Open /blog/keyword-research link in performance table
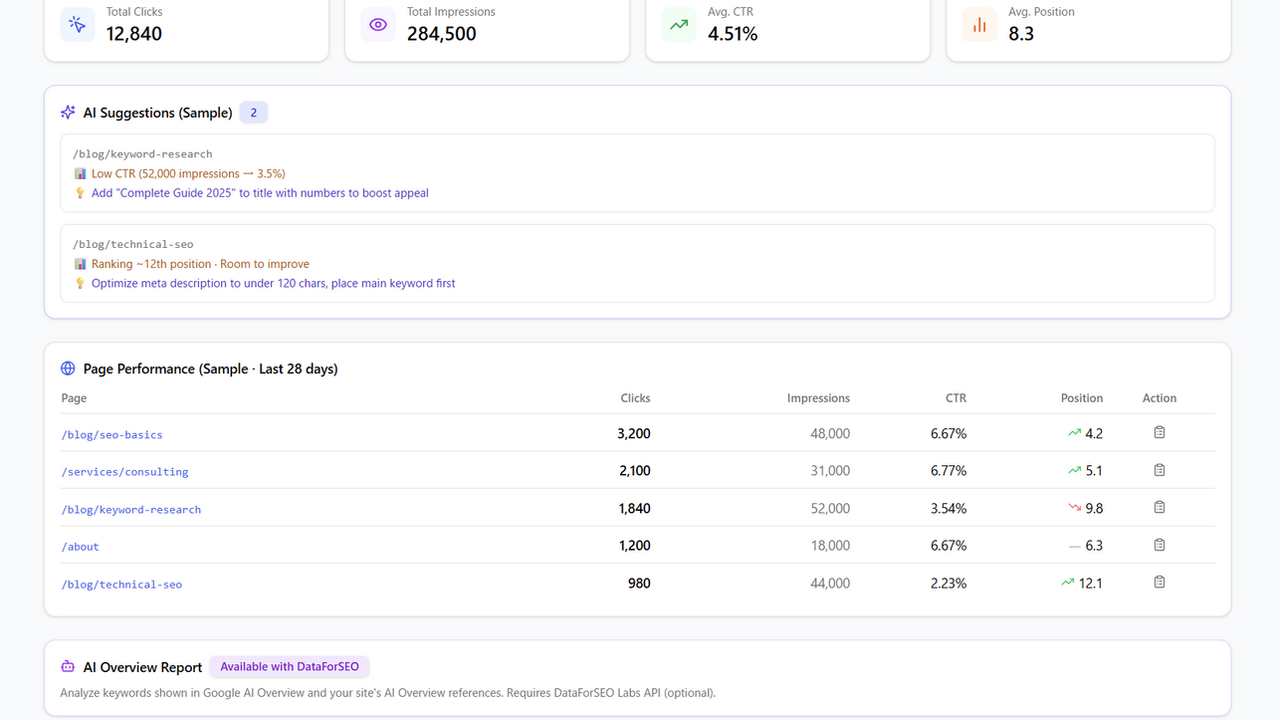The height and width of the screenshot is (720, 1280). pyautogui.click(x=131, y=510)
